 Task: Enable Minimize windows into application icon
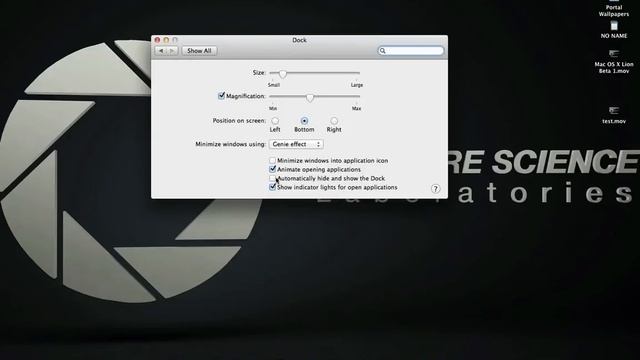272,160
